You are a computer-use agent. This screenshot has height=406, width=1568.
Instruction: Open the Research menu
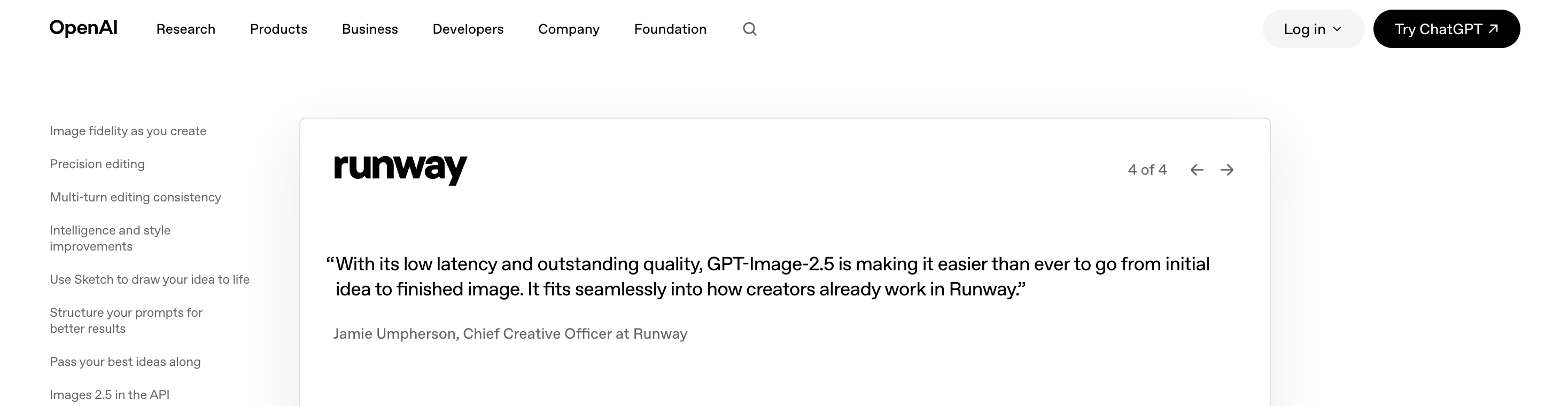[185, 29]
